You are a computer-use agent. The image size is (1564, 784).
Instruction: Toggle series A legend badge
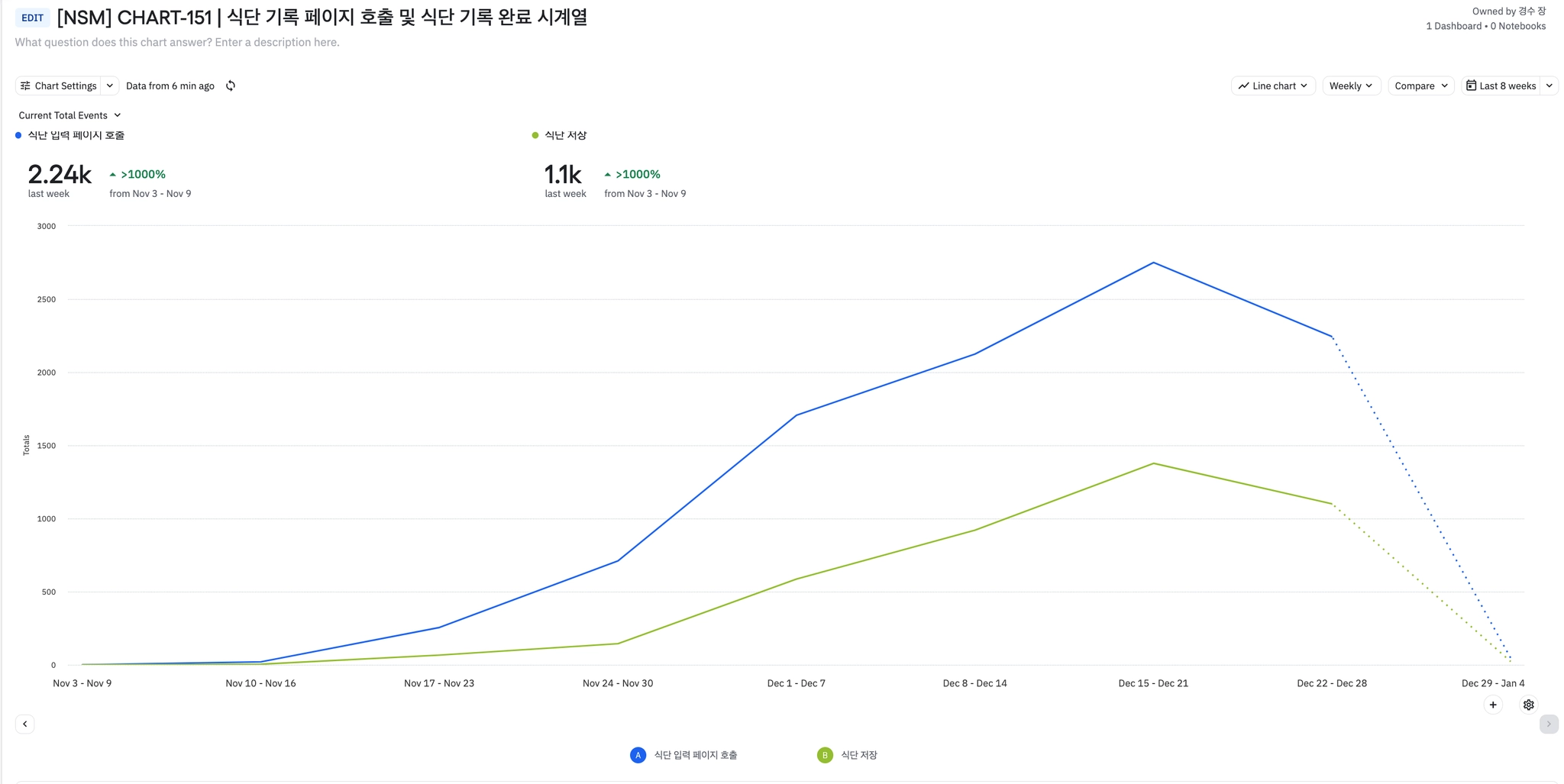638,755
